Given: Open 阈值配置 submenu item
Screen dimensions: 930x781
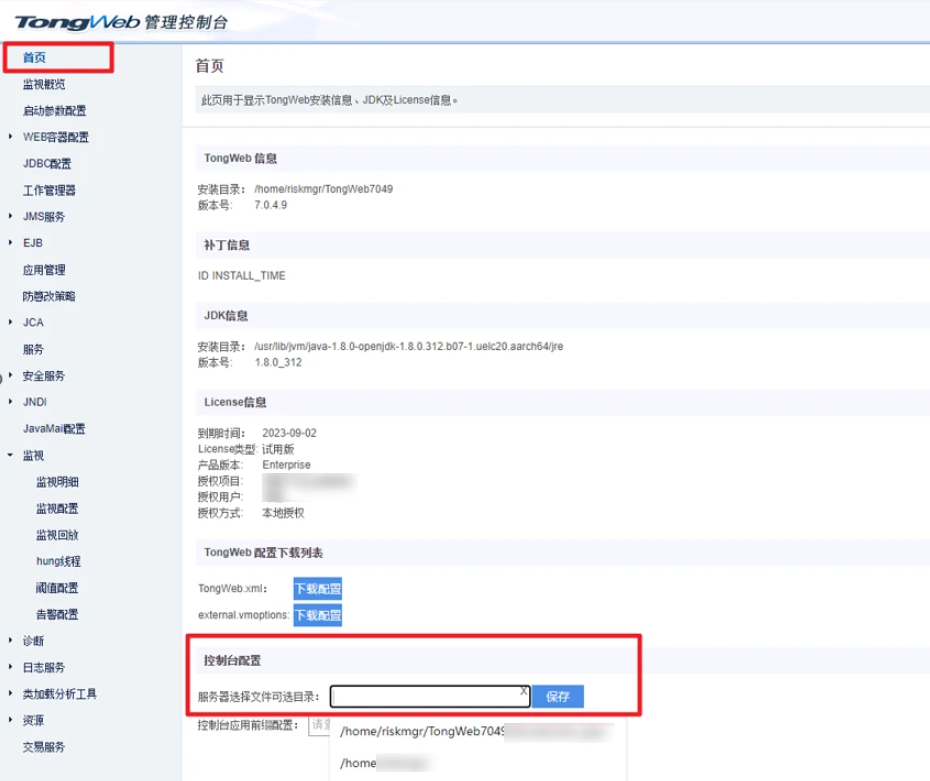Looking at the screenshot, I should (58, 588).
